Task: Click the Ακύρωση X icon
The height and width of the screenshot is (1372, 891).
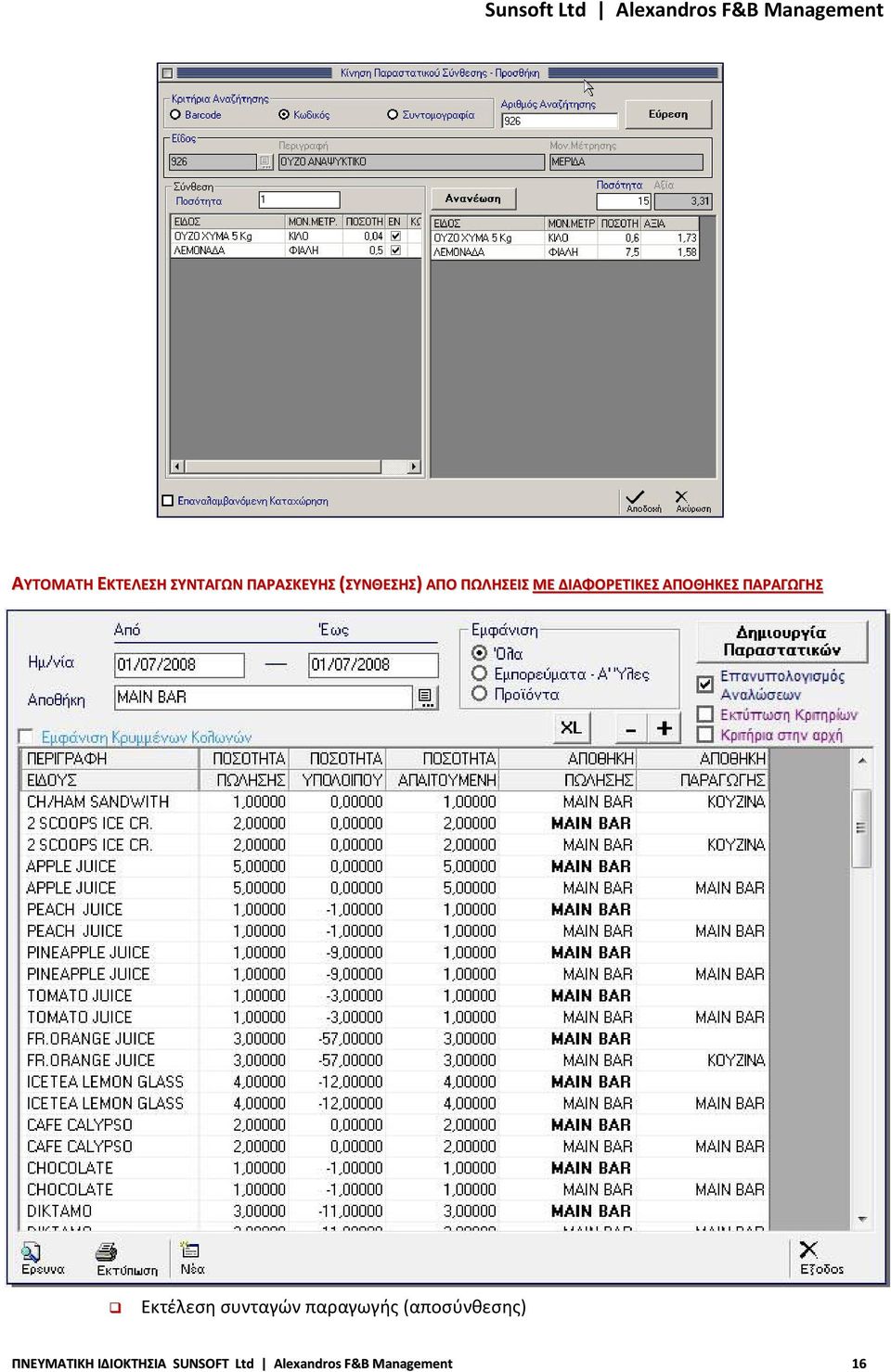Action: [681, 496]
